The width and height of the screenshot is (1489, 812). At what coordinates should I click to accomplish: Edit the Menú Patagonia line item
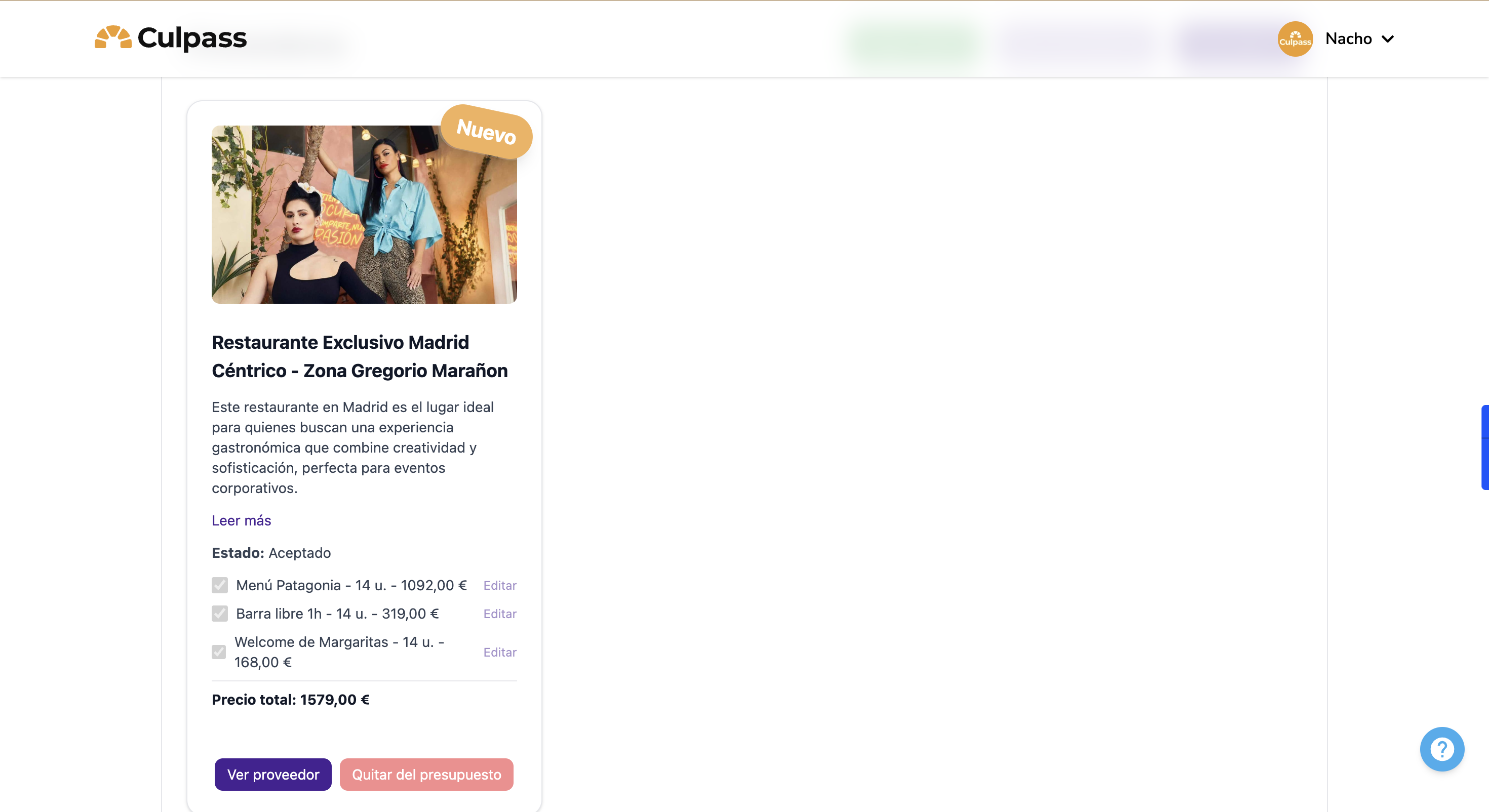tap(499, 585)
